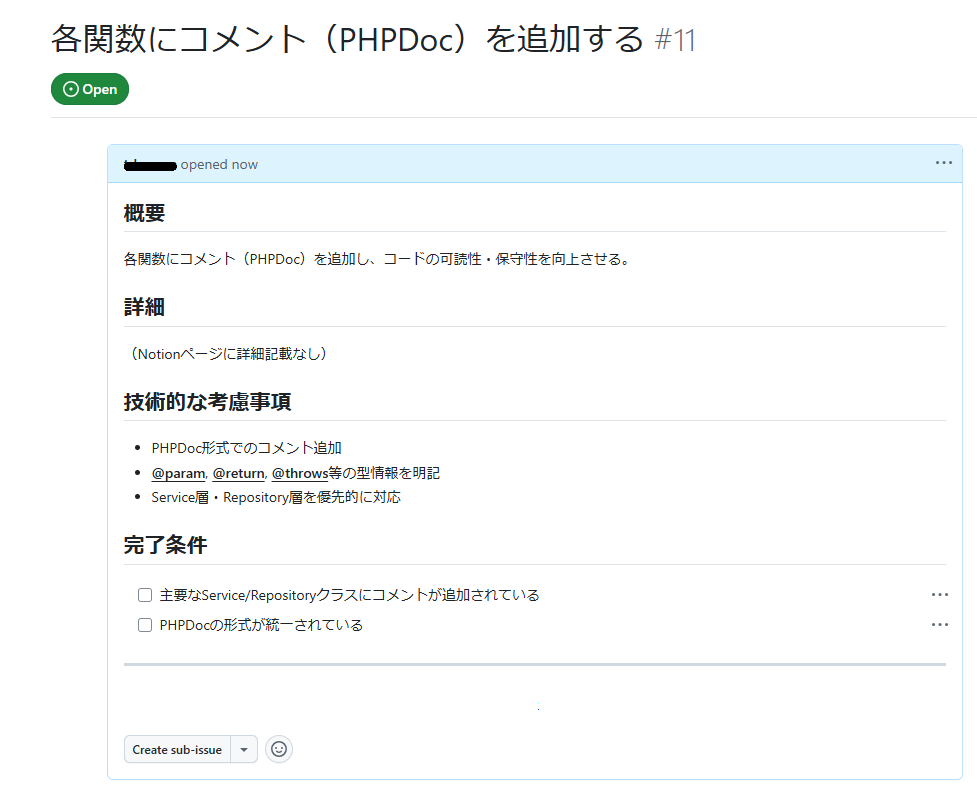Click the 詳細 section heading
This screenshot has height=796, width=977.
144,307
